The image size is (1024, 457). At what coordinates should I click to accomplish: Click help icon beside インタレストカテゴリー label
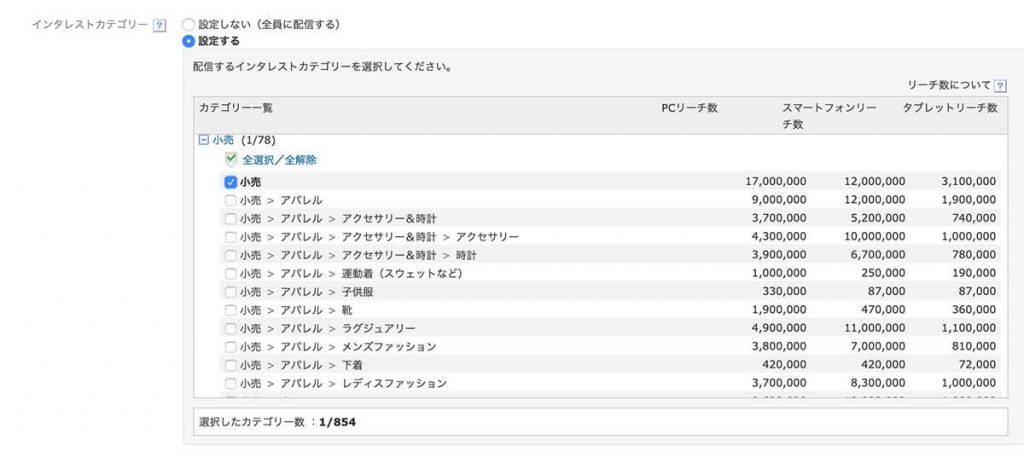[159, 25]
